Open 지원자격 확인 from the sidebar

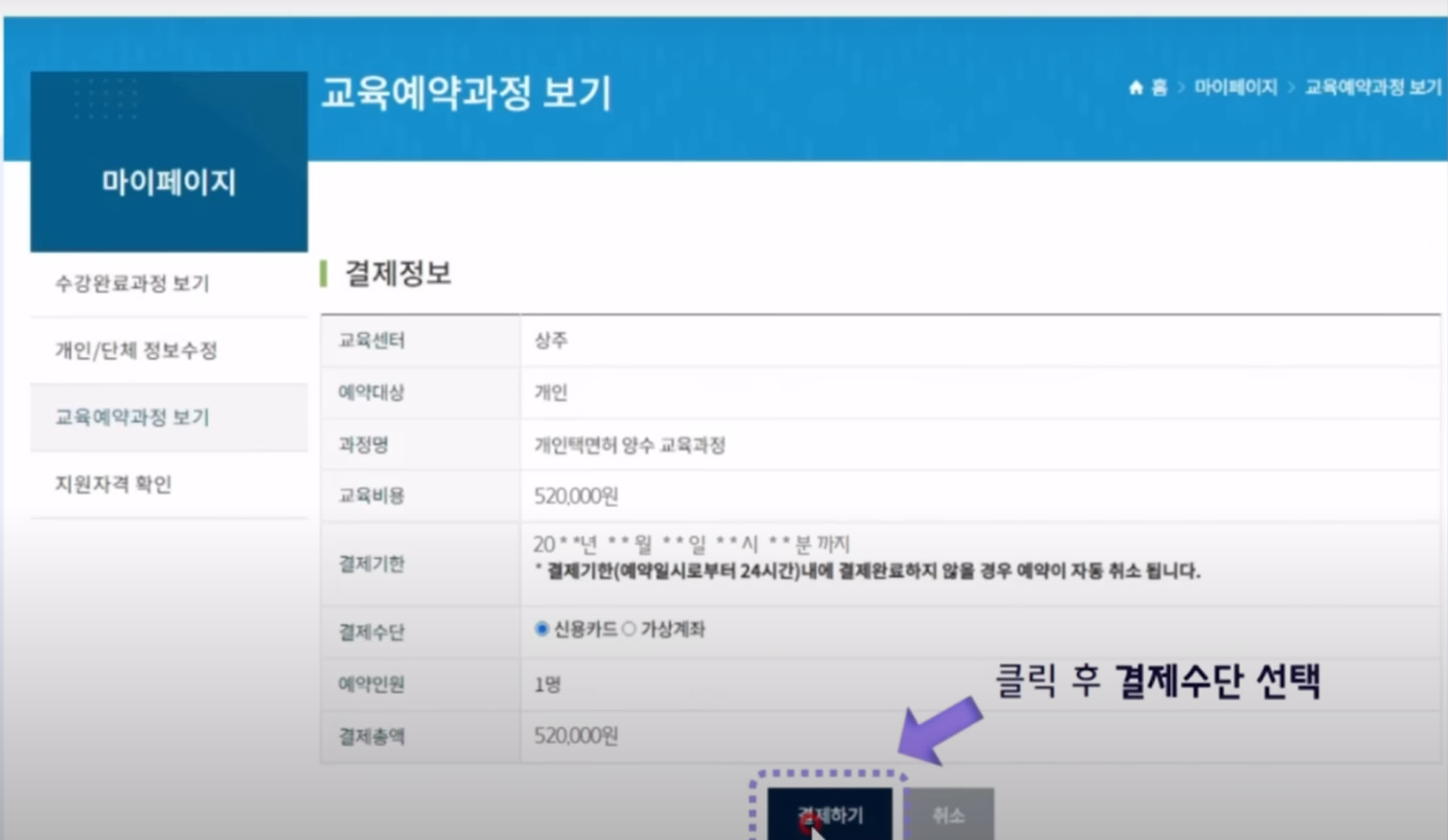tap(112, 485)
